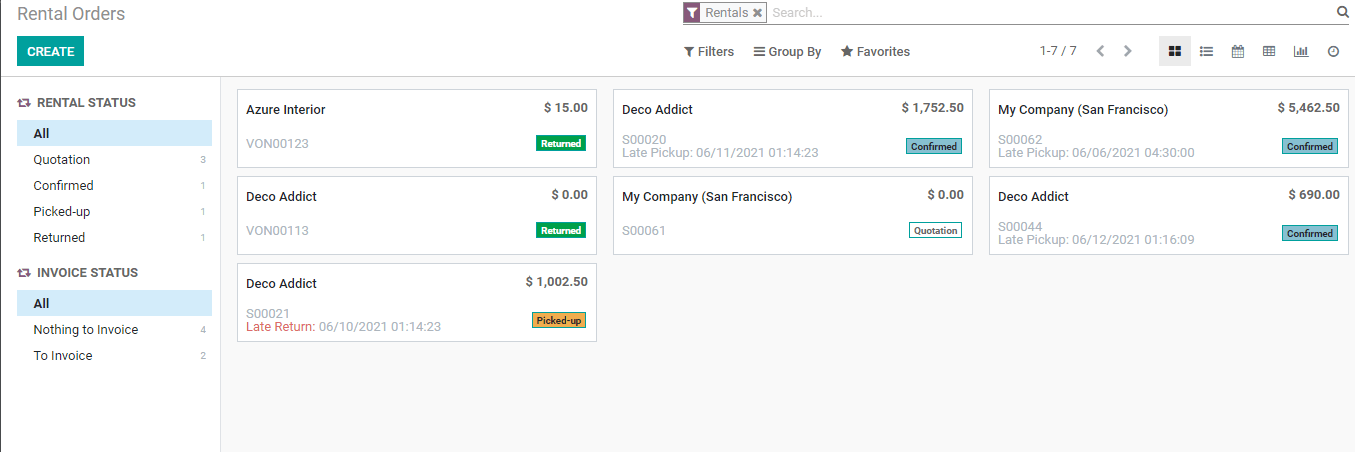Open the Calendar view icon

(x=1238, y=51)
